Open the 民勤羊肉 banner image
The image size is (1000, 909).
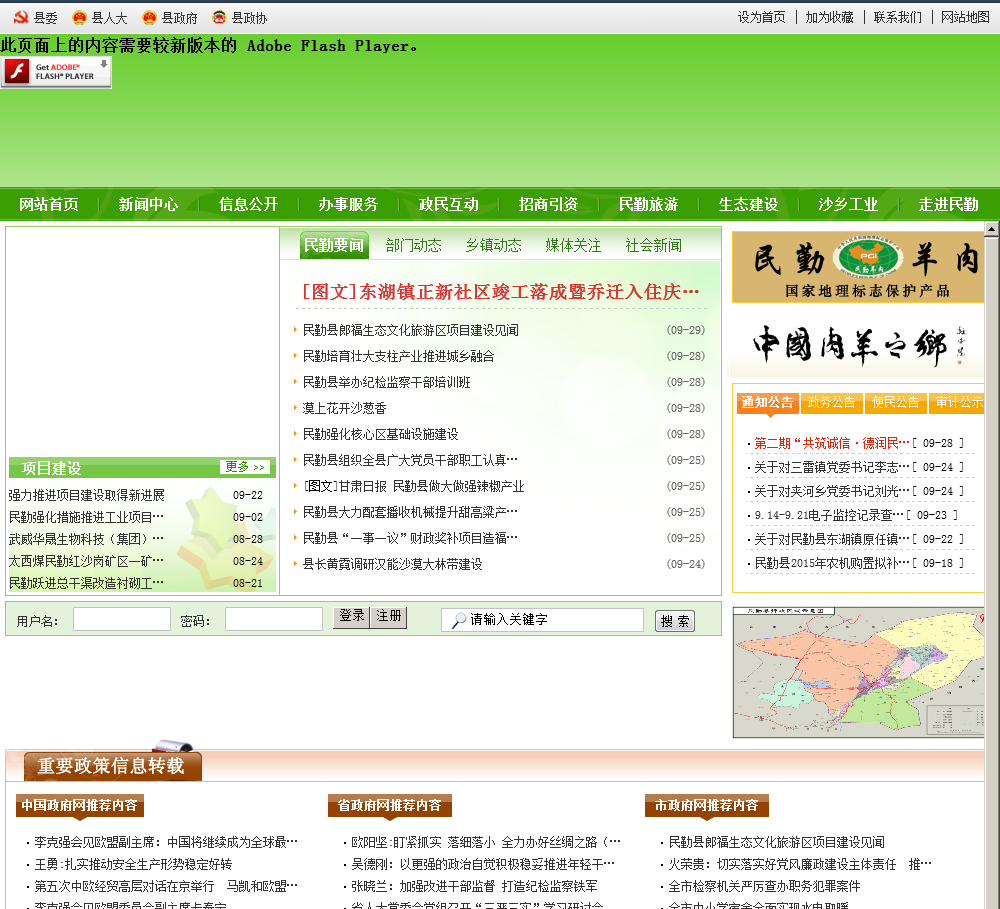point(857,267)
